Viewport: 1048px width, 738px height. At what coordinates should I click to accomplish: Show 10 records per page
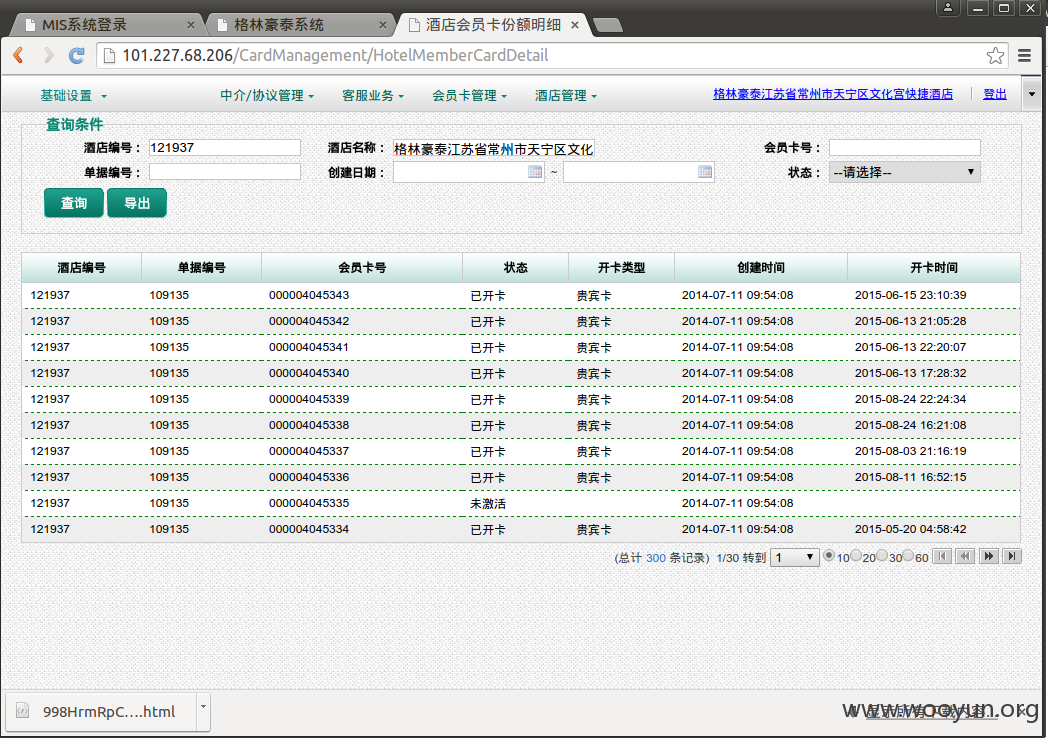coord(829,556)
